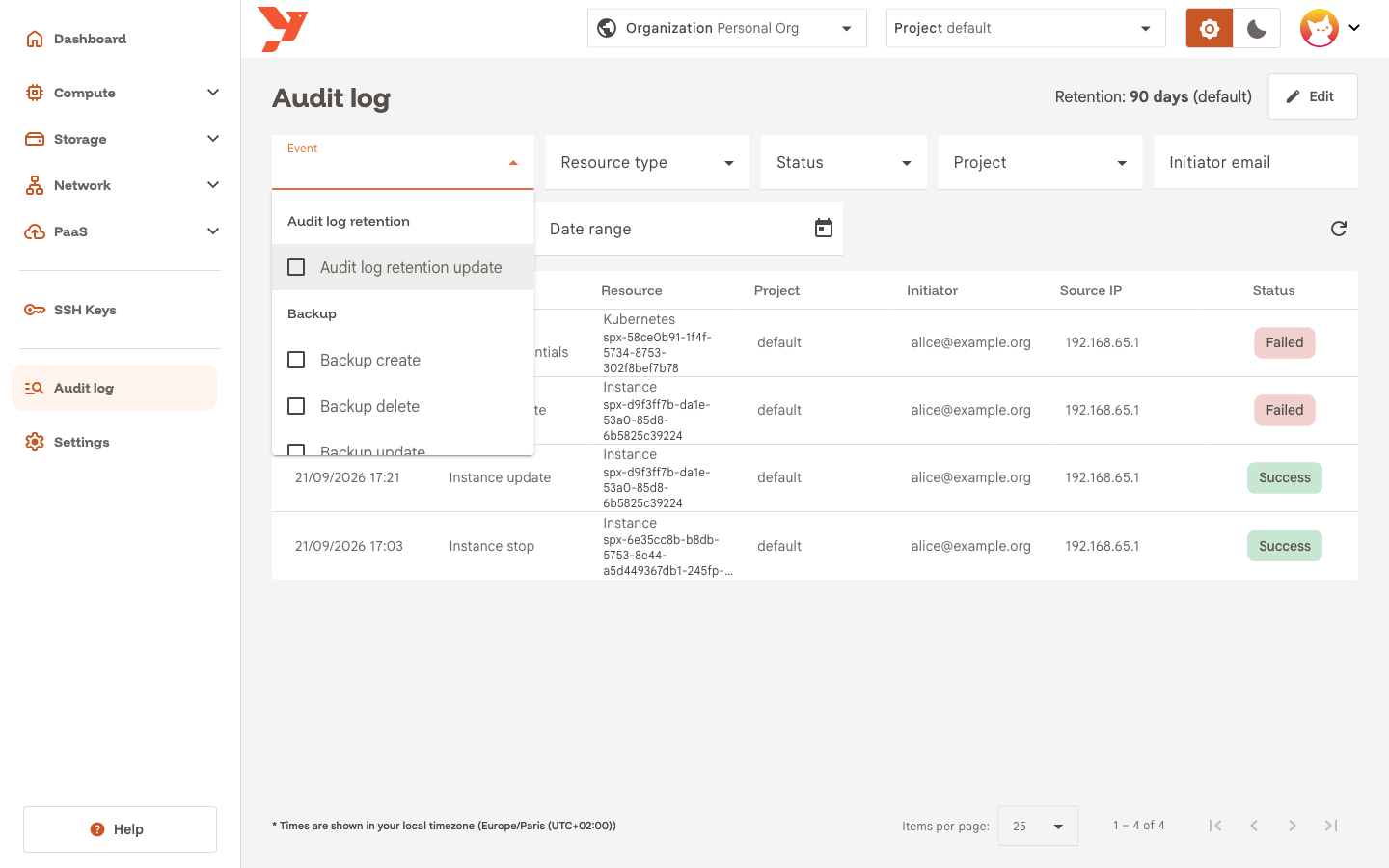Collapse the Event filter dropdown
Screen dimensions: 1389x868
coord(403,162)
